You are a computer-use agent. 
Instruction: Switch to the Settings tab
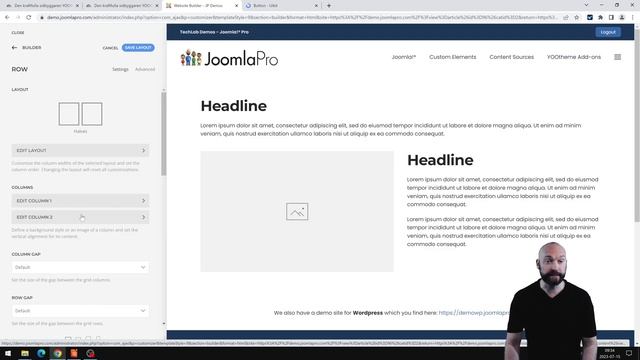tap(120, 69)
